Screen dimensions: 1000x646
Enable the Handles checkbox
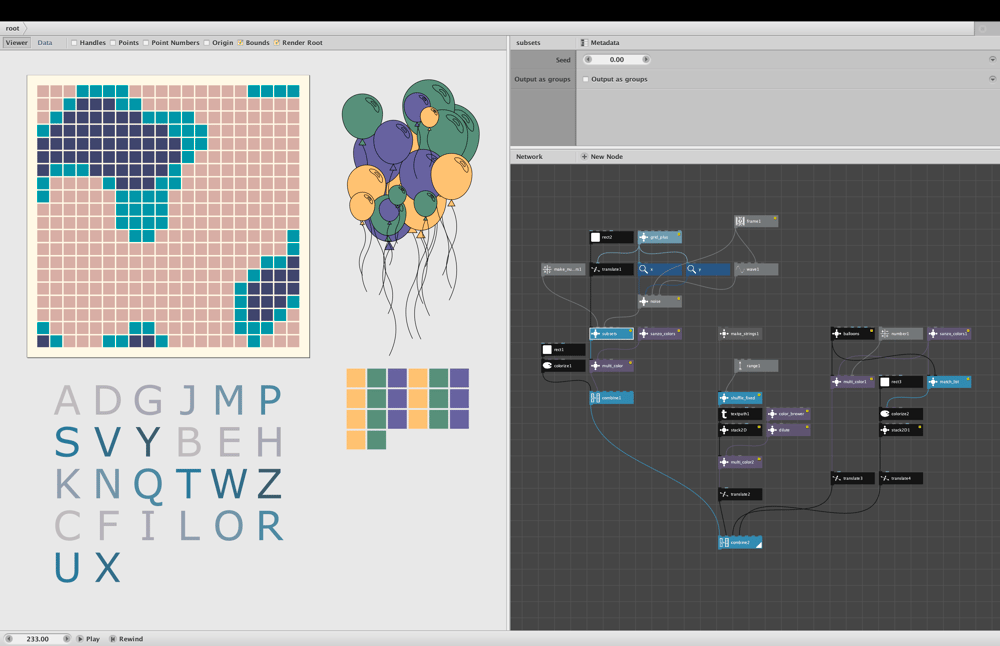pos(74,43)
